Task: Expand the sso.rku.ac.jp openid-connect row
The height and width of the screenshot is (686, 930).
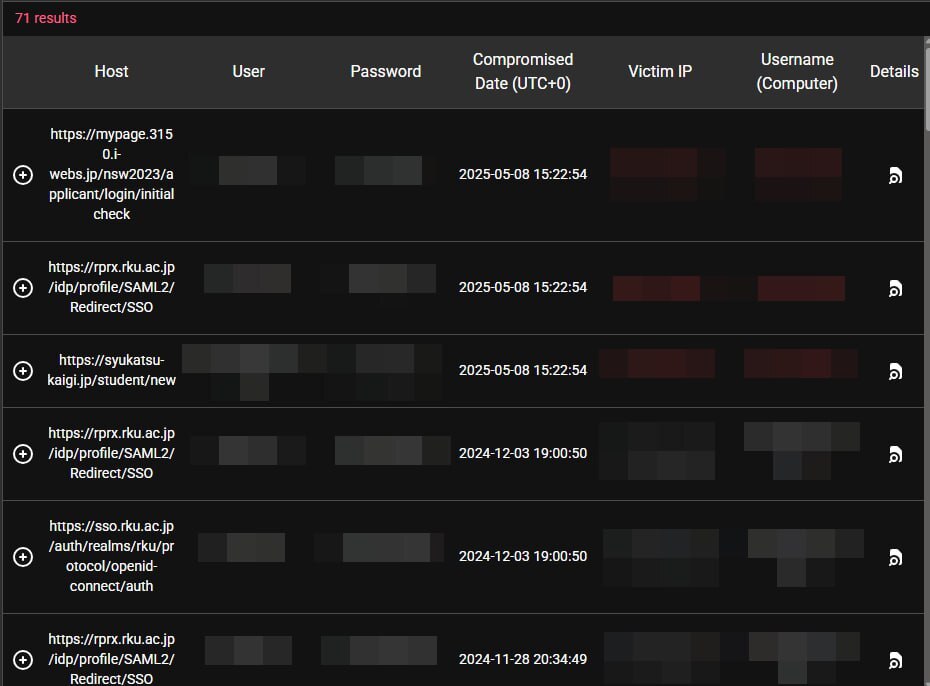Action: 23,557
